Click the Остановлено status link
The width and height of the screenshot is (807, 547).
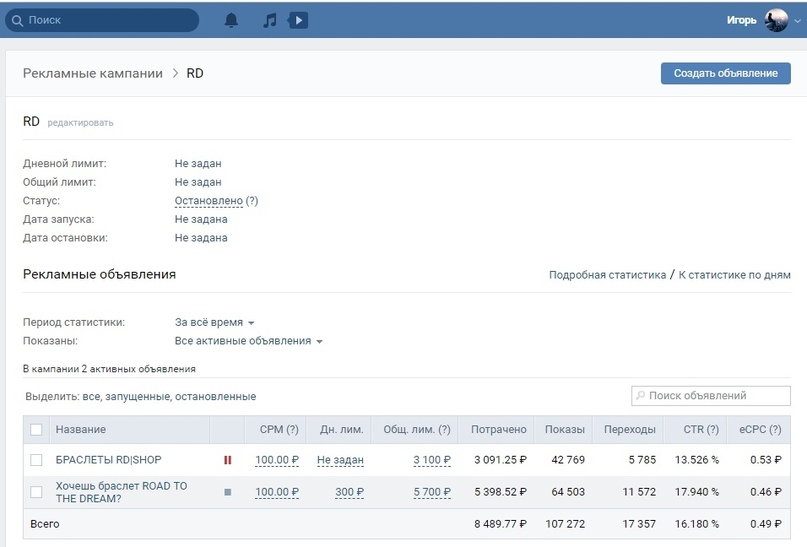[208, 200]
